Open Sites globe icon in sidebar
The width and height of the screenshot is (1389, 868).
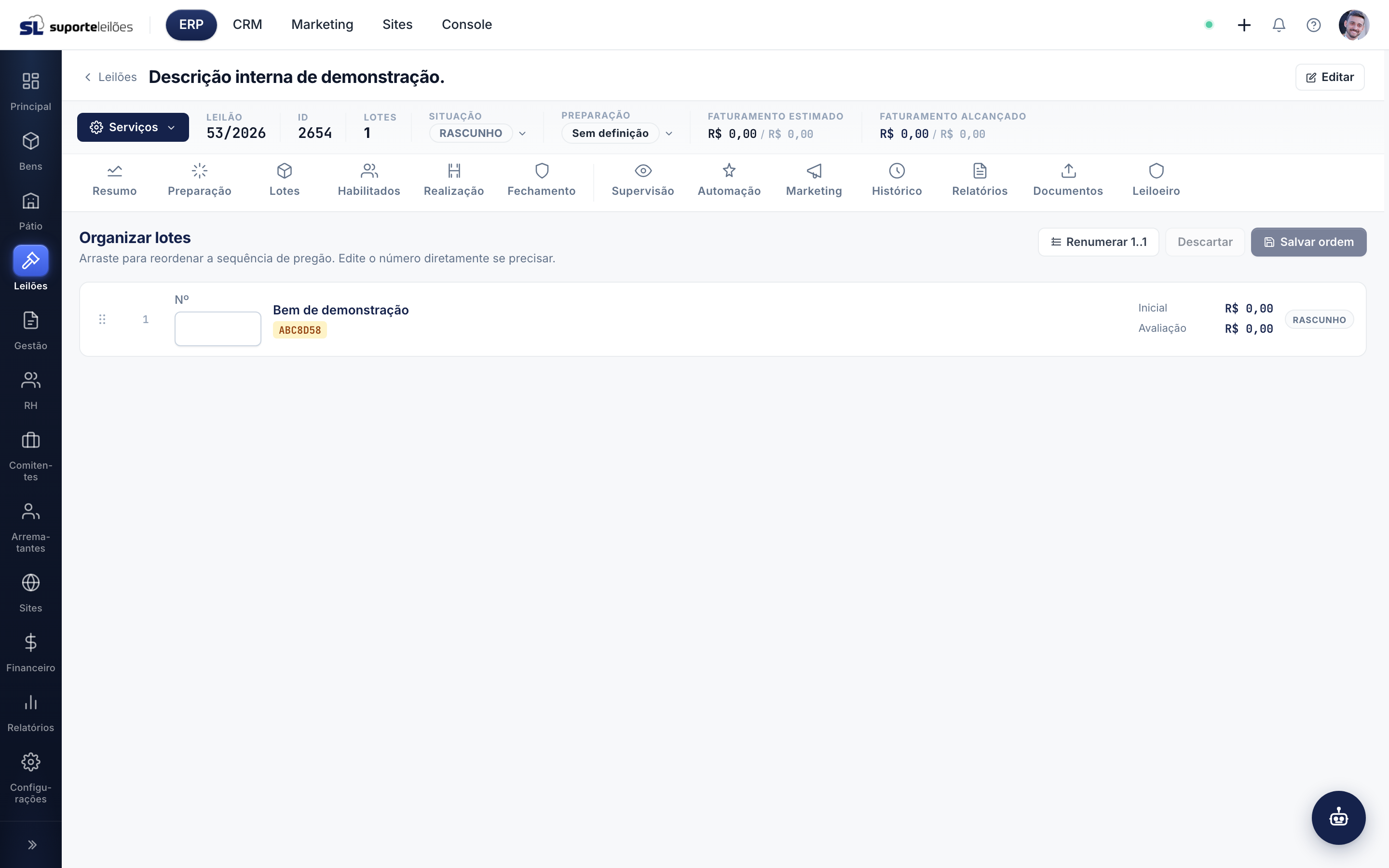tap(30, 583)
